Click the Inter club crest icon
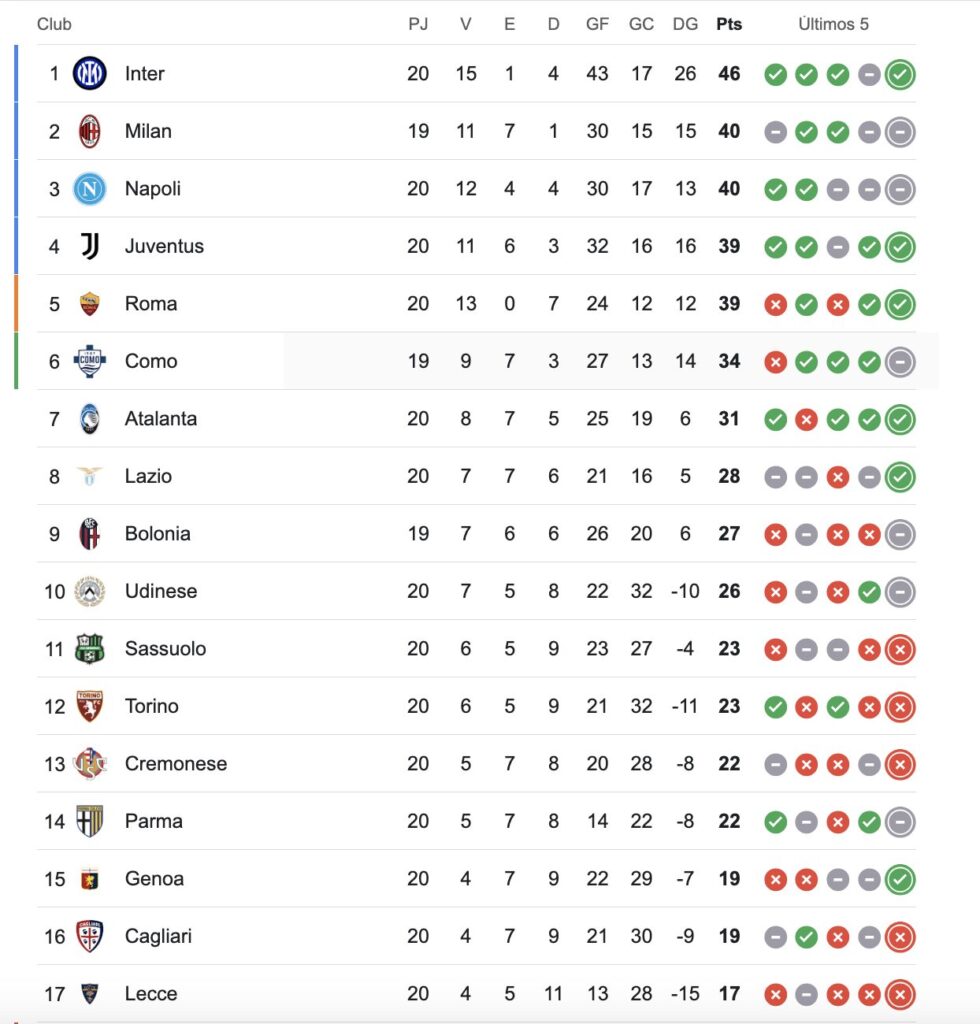980x1024 pixels. coord(90,73)
